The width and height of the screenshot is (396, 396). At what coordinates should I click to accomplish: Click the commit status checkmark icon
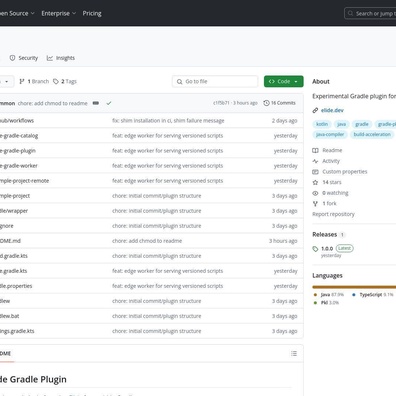click(109, 103)
